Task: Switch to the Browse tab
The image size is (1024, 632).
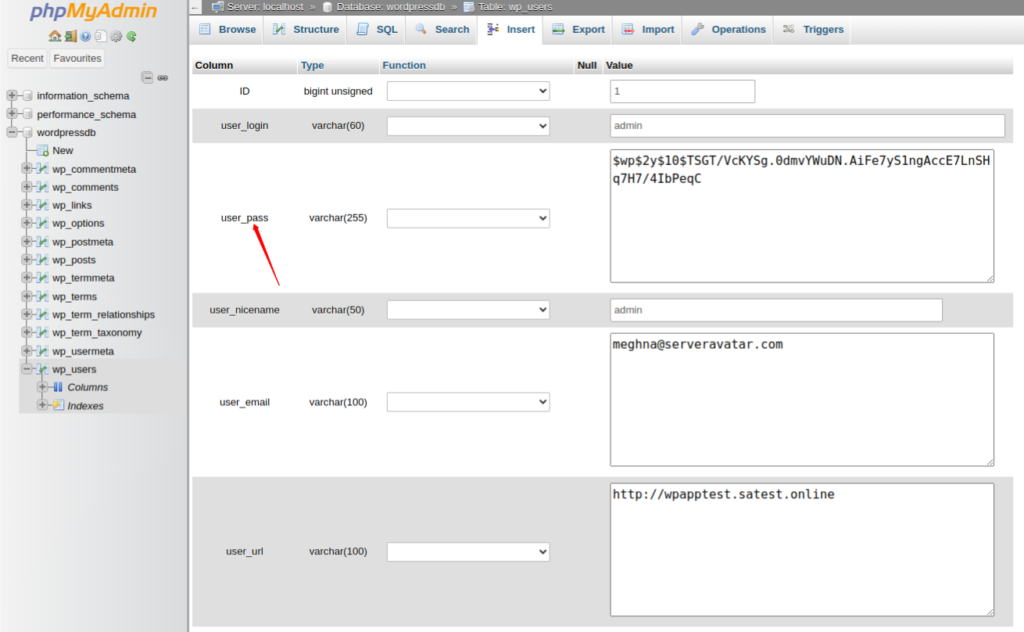Action: click(227, 29)
